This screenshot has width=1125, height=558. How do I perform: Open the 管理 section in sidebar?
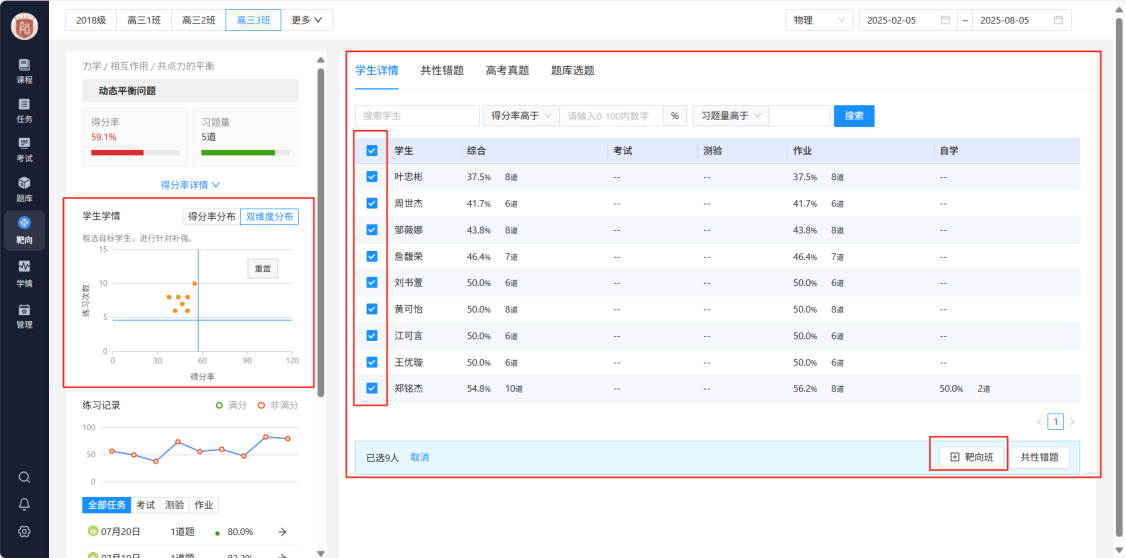(x=24, y=315)
